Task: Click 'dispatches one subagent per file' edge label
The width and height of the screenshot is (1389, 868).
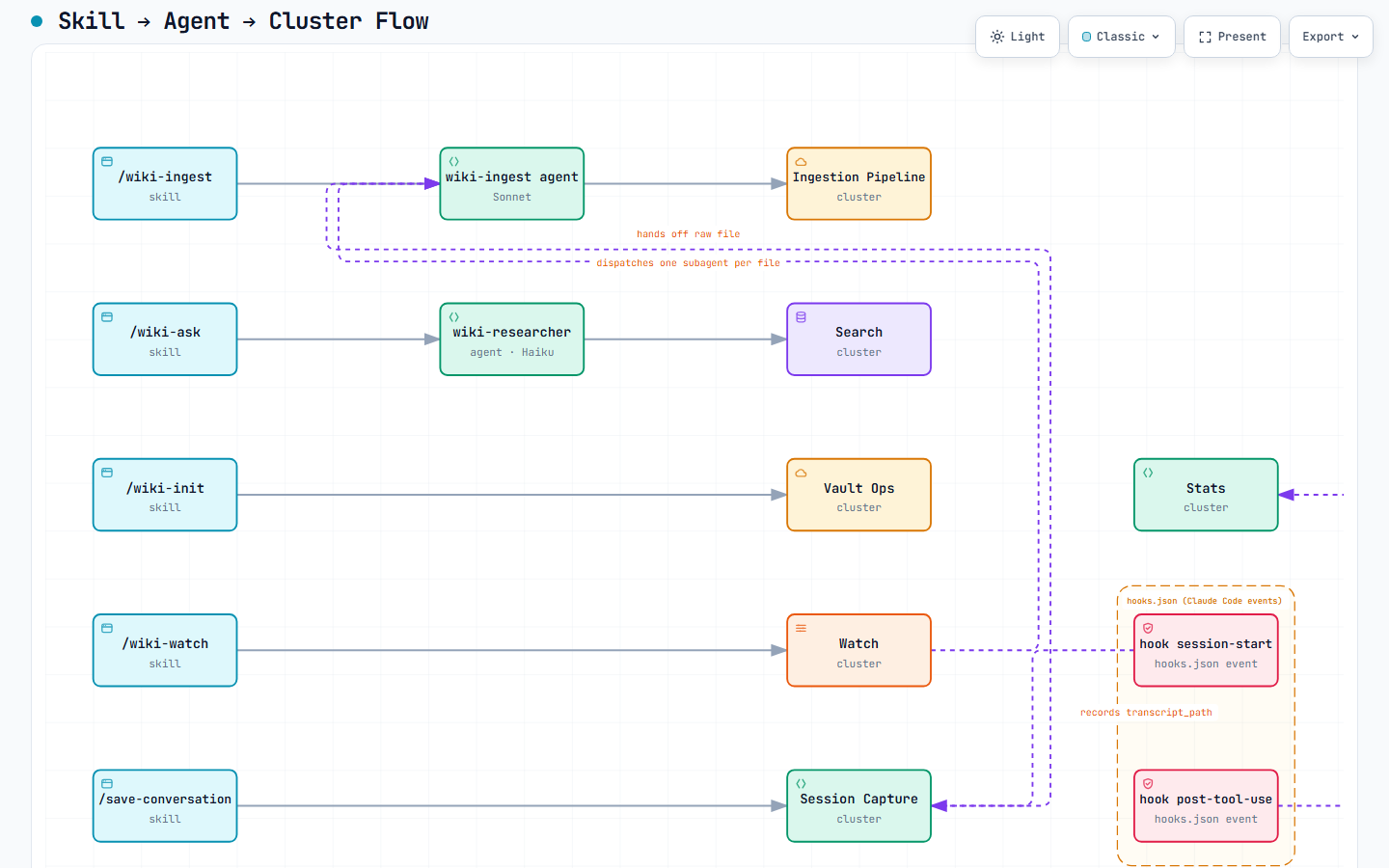Action: 689,262
